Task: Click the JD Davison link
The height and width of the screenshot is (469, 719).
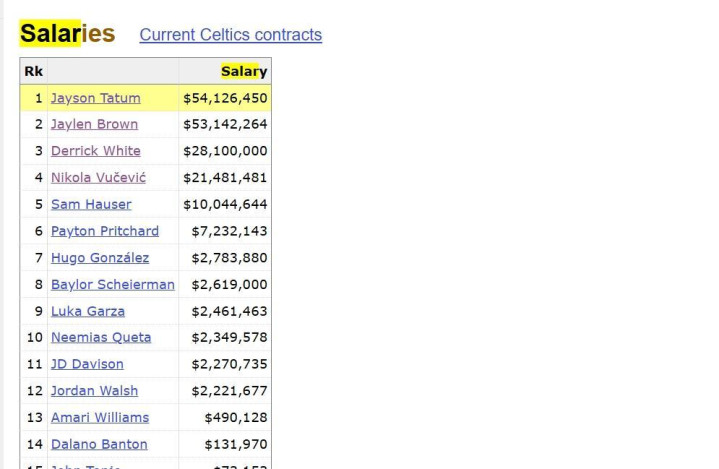Action: [87, 364]
